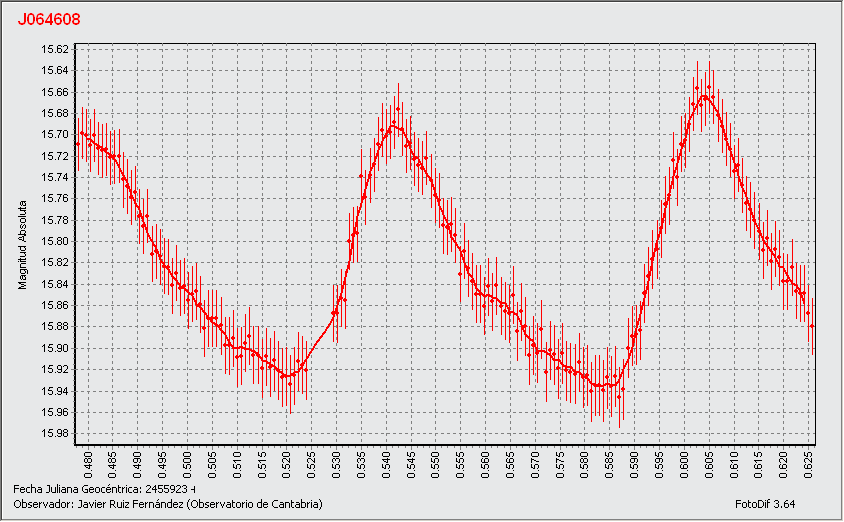The height and width of the screenshot is (522, 844).
Task: Click the 15.66 y-axis value
Action: (x=55, y=92)
